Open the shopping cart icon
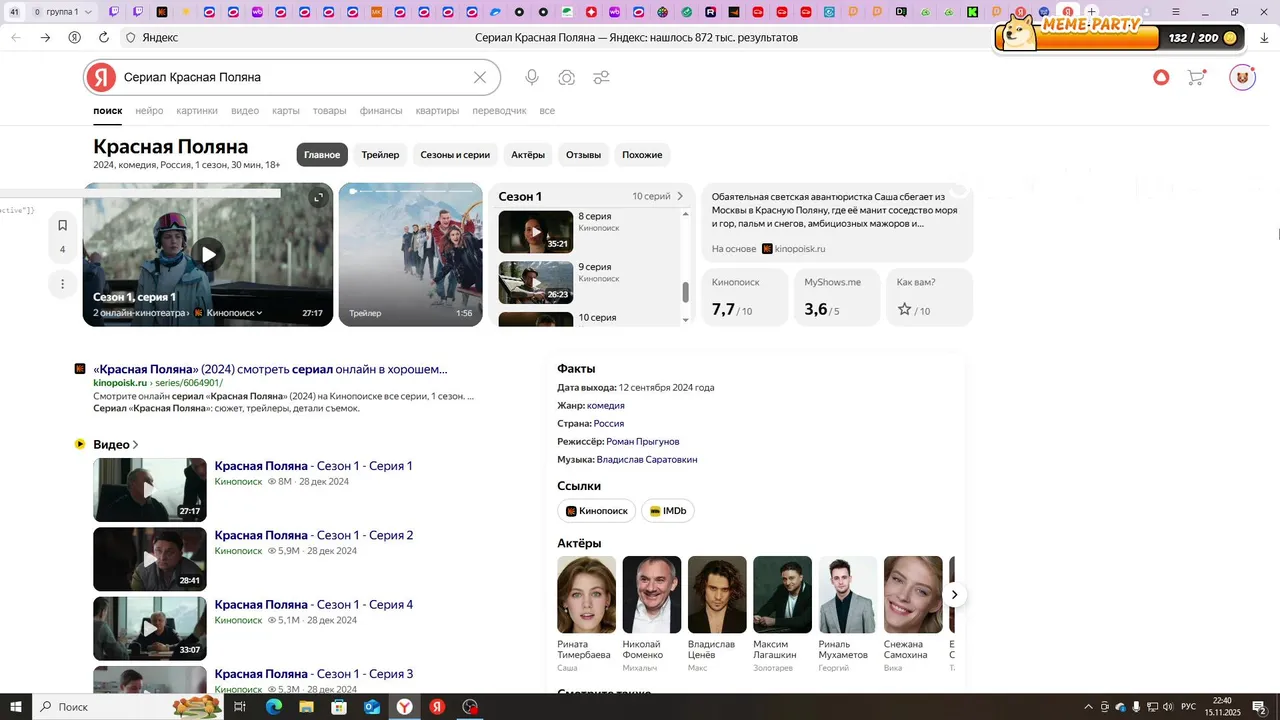The image size is (1280, 720). tap(1196, 77)
